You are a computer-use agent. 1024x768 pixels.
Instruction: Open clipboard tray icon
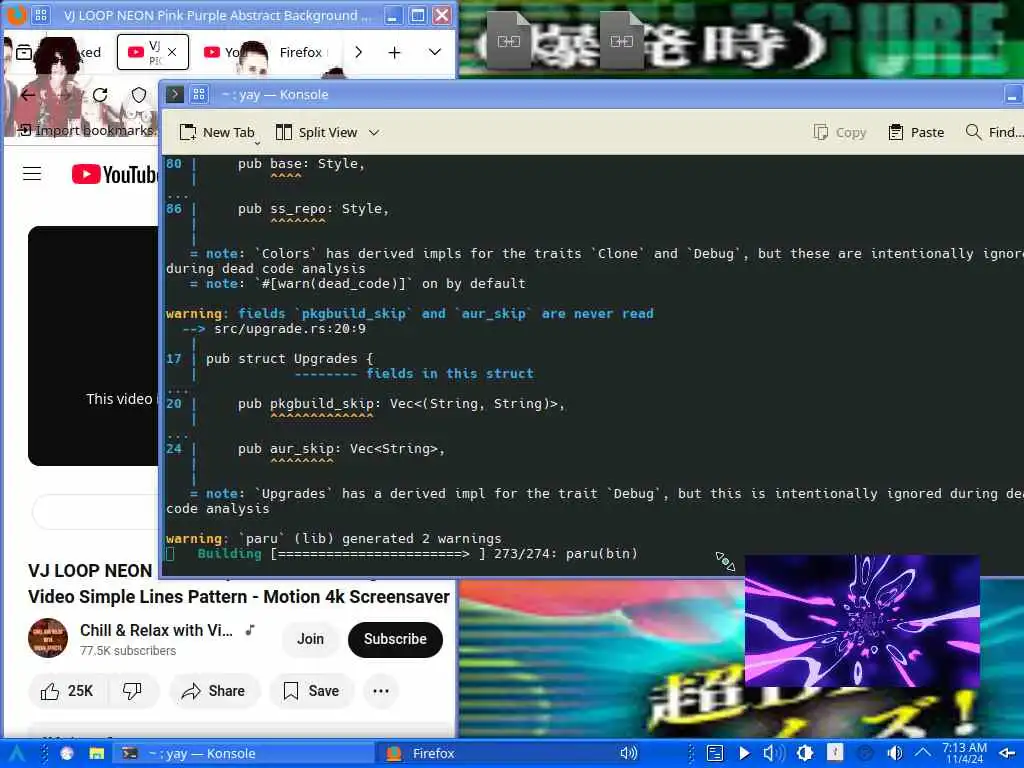715,754
